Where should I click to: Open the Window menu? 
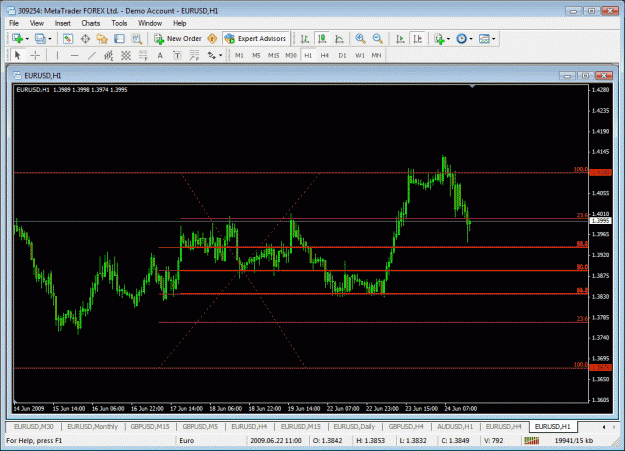point(150,23)
